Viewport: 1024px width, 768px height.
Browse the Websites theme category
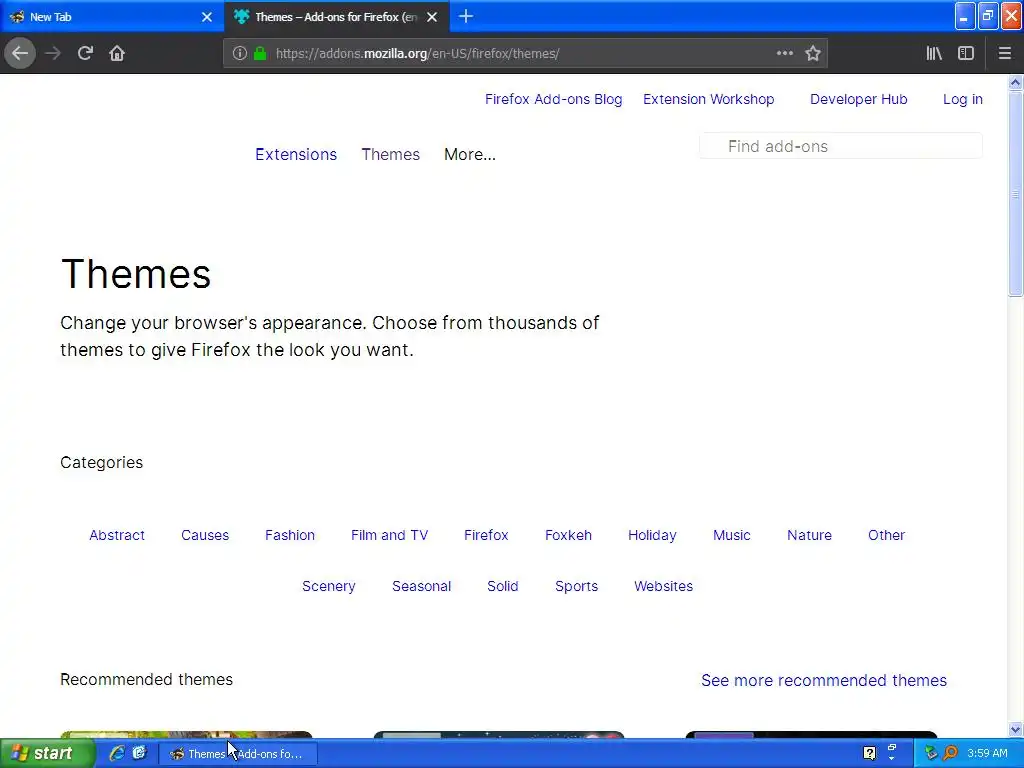click(x=663, y=586)
